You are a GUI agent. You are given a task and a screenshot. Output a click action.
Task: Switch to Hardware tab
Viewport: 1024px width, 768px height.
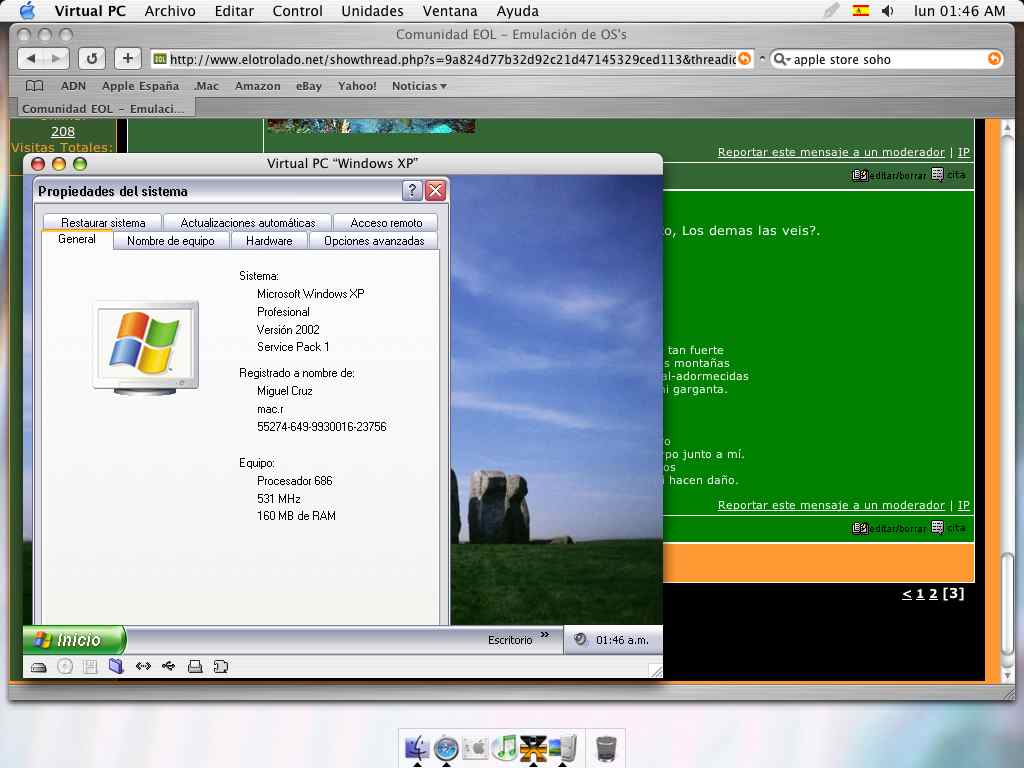click(x=269, y=241)
